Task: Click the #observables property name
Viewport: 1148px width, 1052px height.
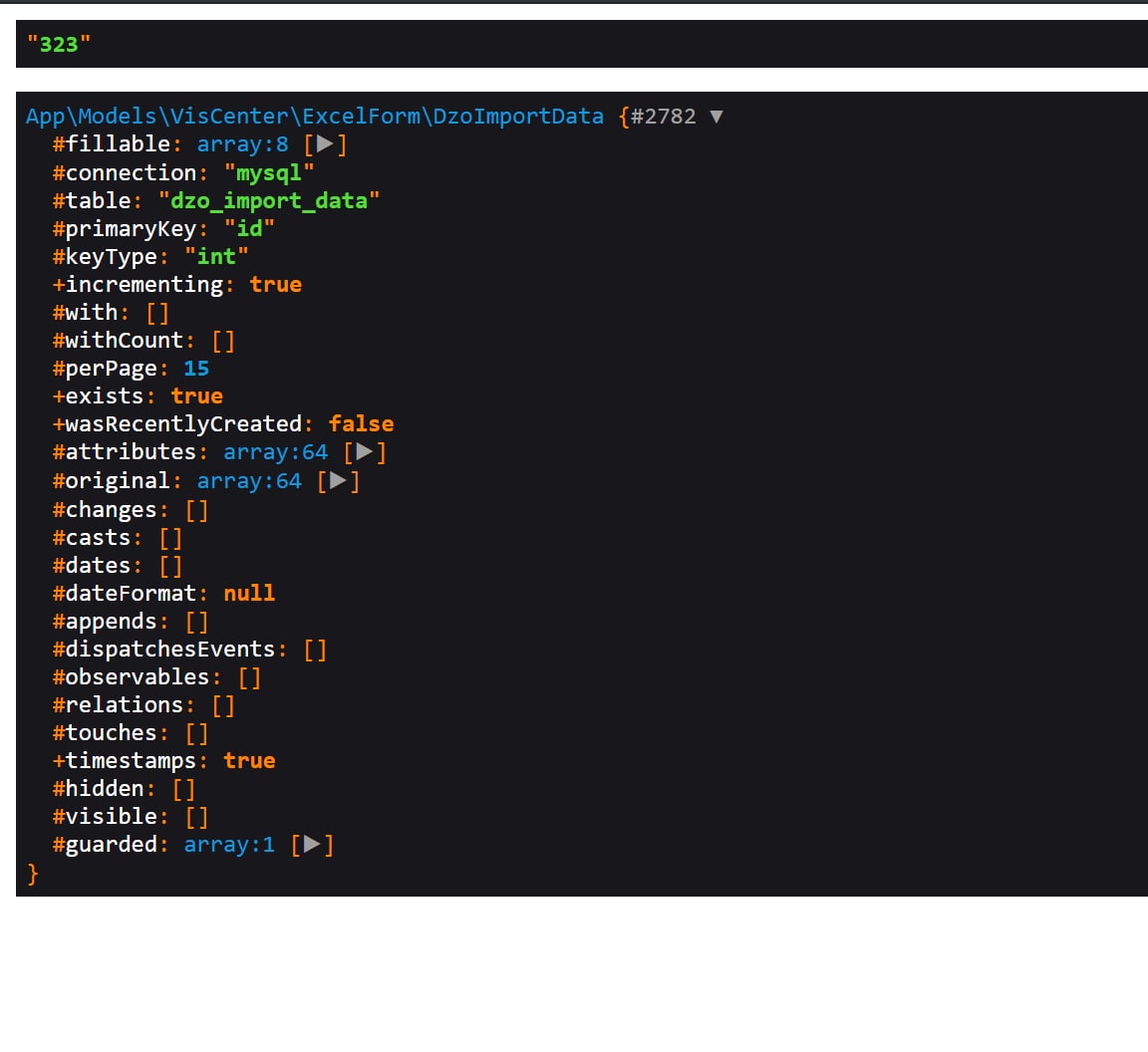Action: 132,677
